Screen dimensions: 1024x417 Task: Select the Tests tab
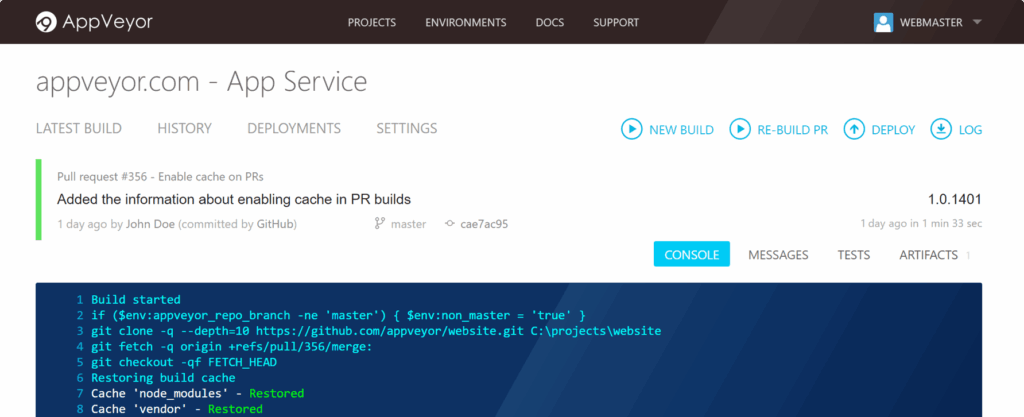[854, 255]
